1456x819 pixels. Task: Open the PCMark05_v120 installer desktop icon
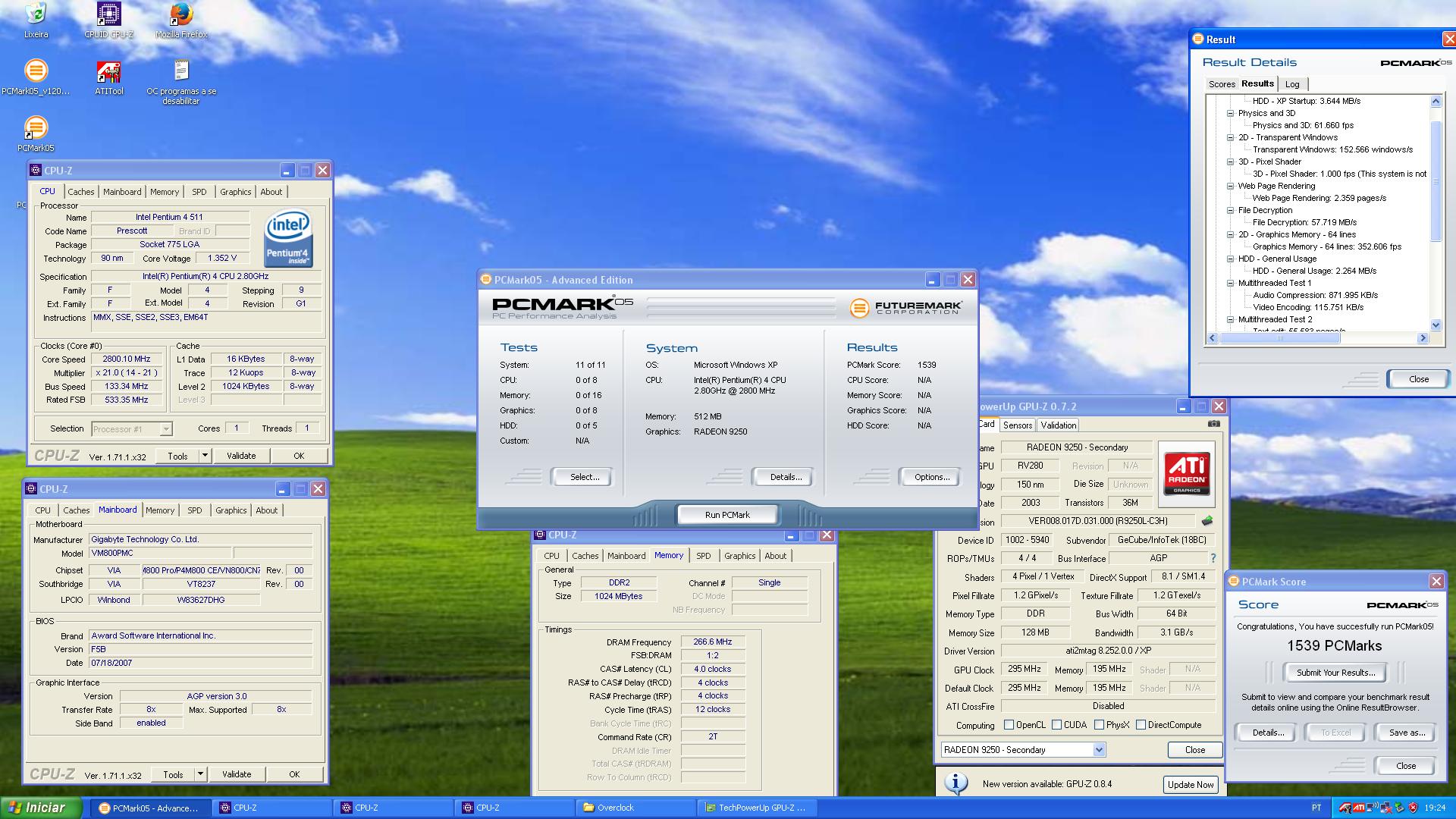[36, 77]
